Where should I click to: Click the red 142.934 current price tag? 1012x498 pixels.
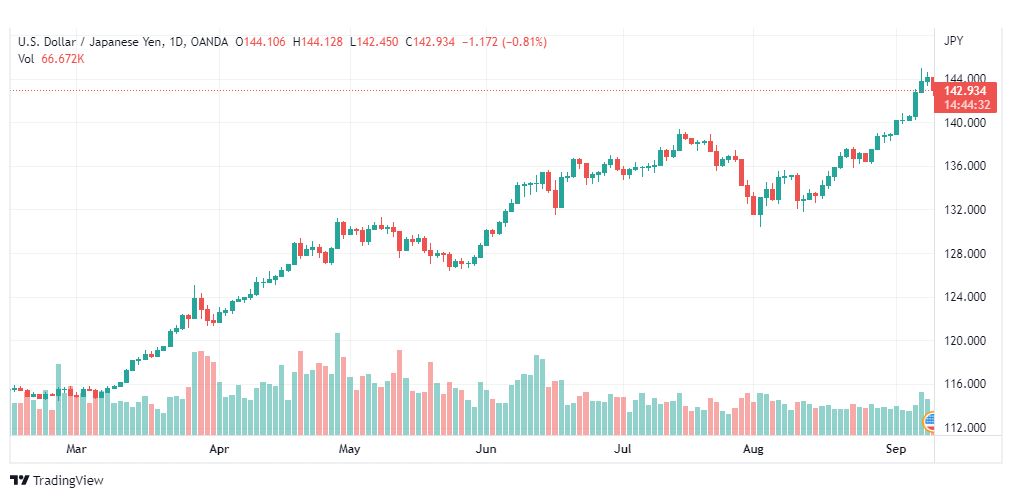(965, 90)
